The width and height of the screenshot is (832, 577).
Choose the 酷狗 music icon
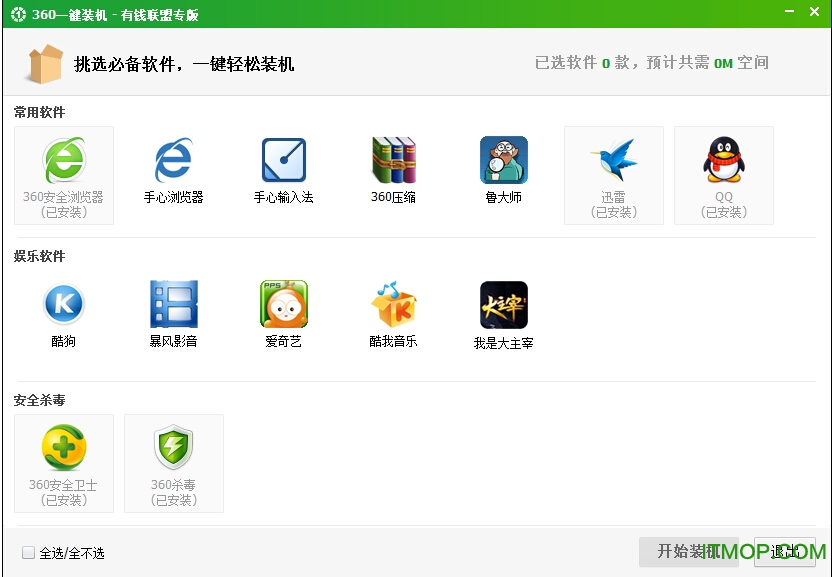coord(64,304)
